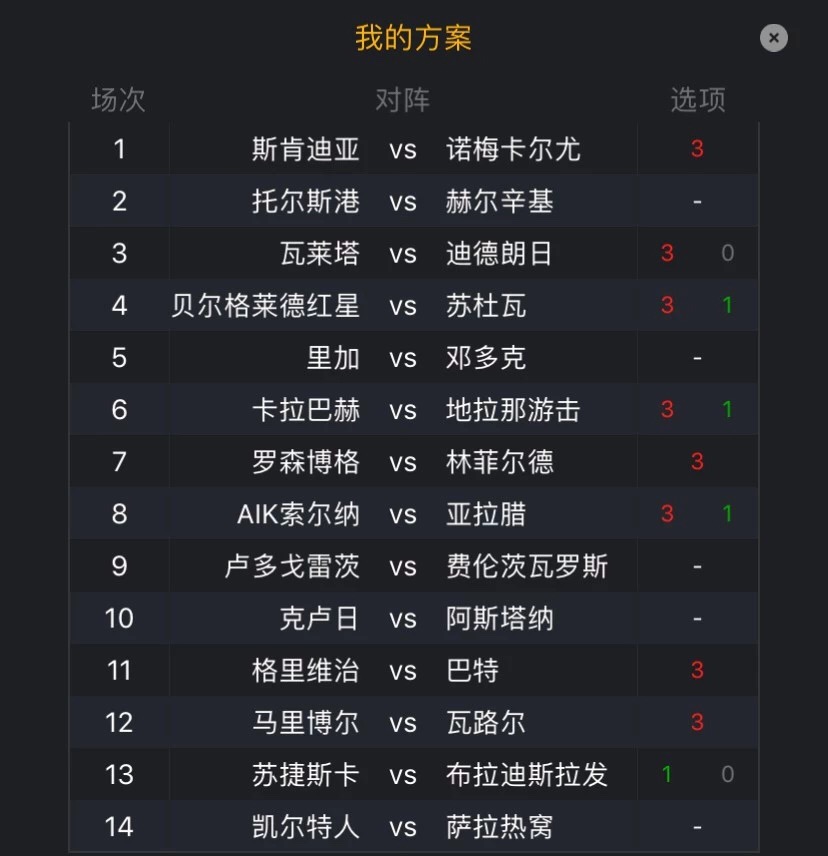Click the dash for 克卢日 vs 阿斯塔纳
The width and height of the screenshot is (828, 856).
[x=697, y=619]
